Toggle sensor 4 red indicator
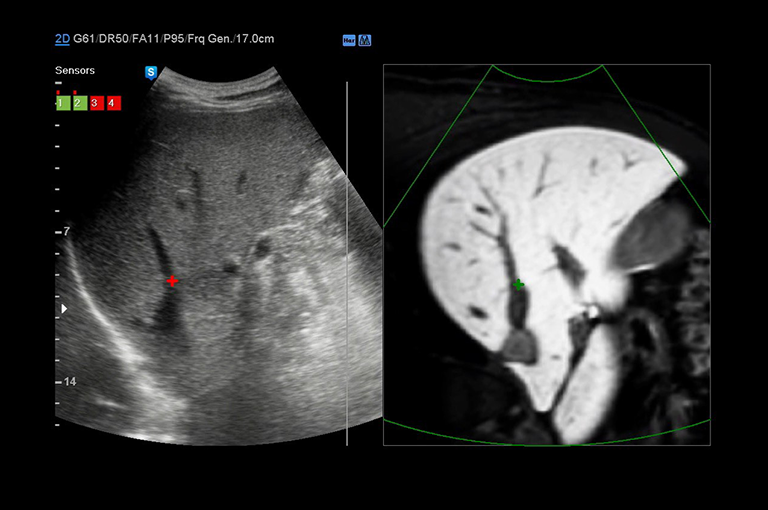Screen dimensions: 768x510 (x=113, y=103)
